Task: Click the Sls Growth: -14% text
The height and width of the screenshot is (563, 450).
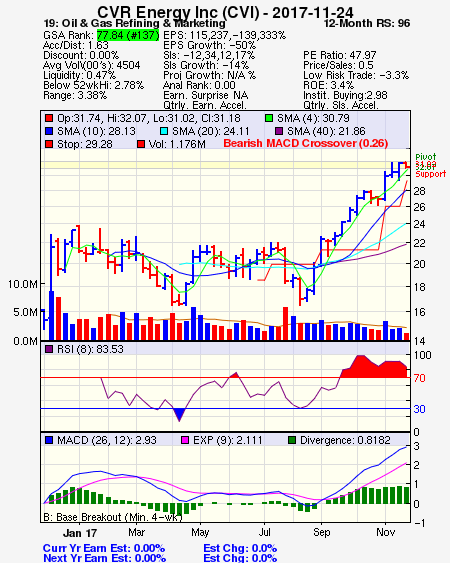Action: (x=206, y=65)
